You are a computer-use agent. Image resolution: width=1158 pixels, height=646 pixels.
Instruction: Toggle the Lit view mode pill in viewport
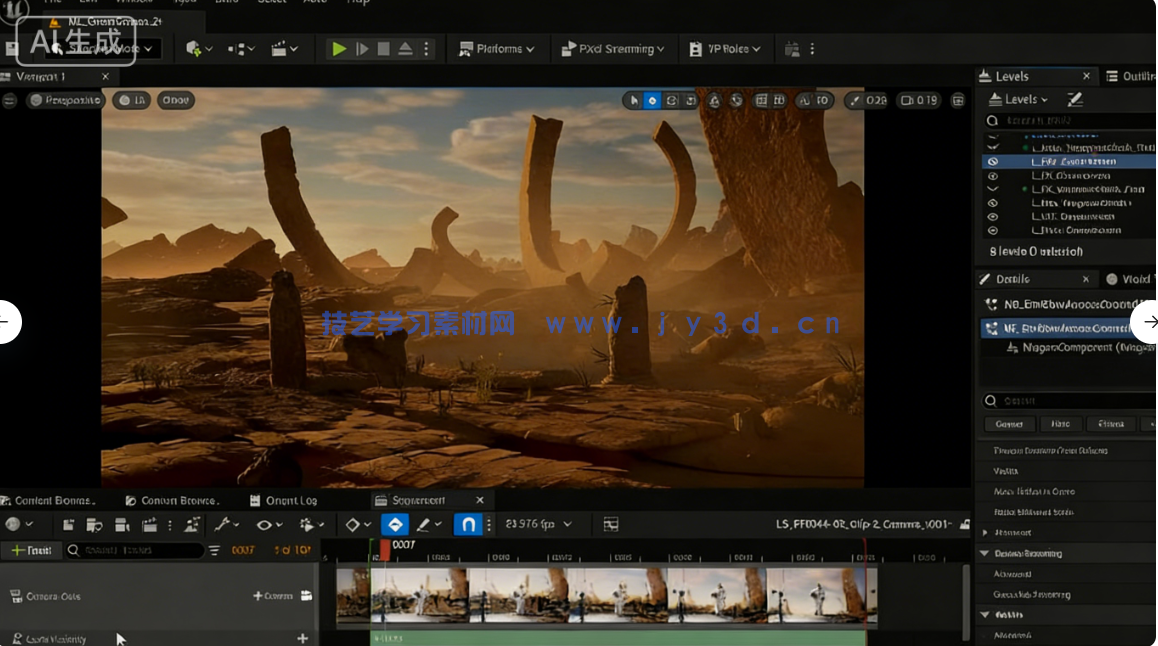click(131, 100)
